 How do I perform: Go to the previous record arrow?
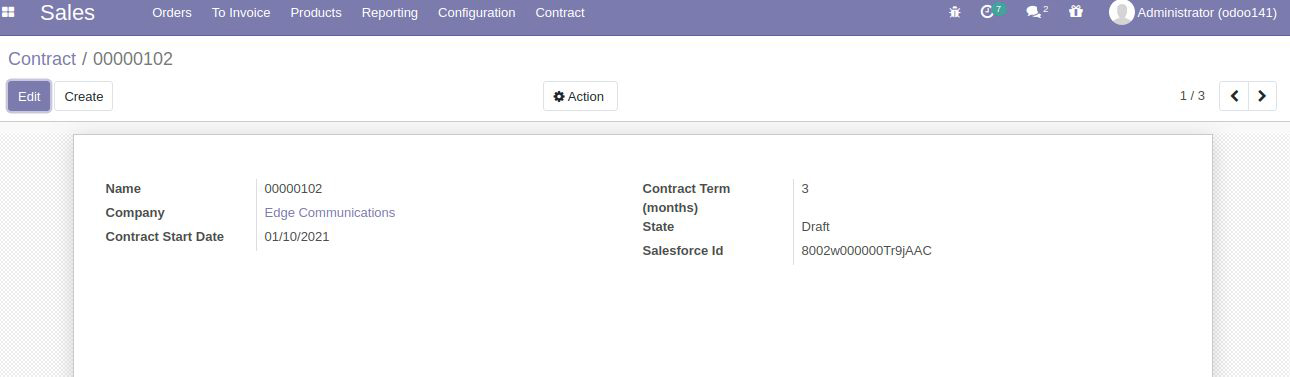click(x=1234, y=96)
